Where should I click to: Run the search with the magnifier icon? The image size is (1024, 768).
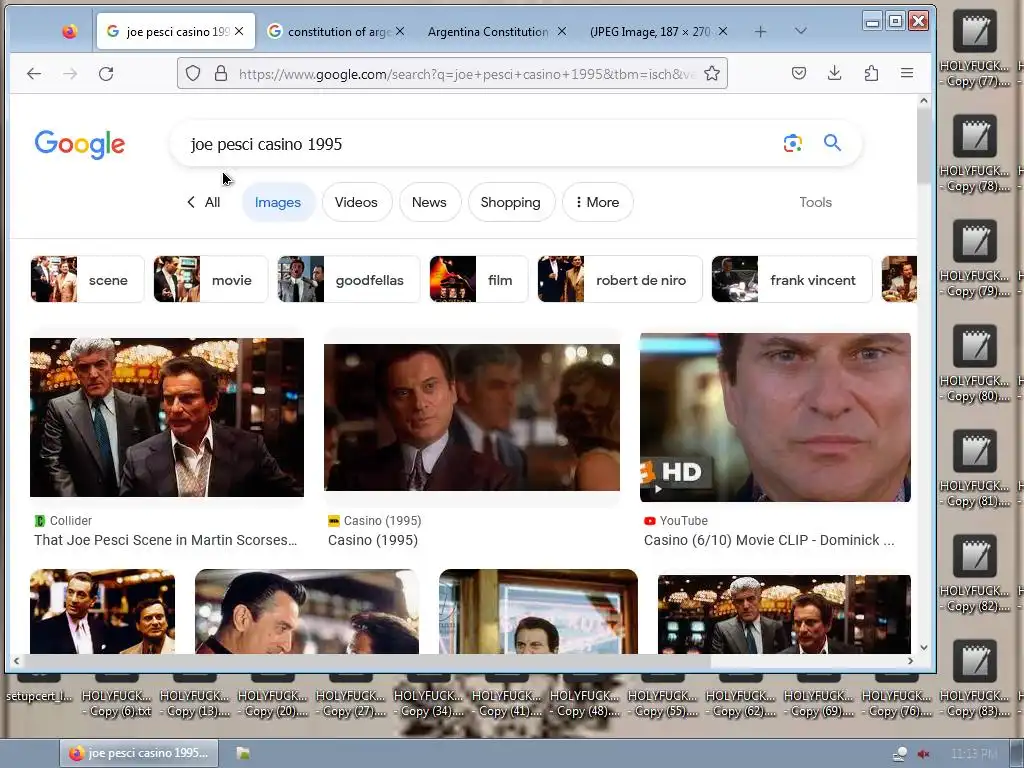[832, 142]
